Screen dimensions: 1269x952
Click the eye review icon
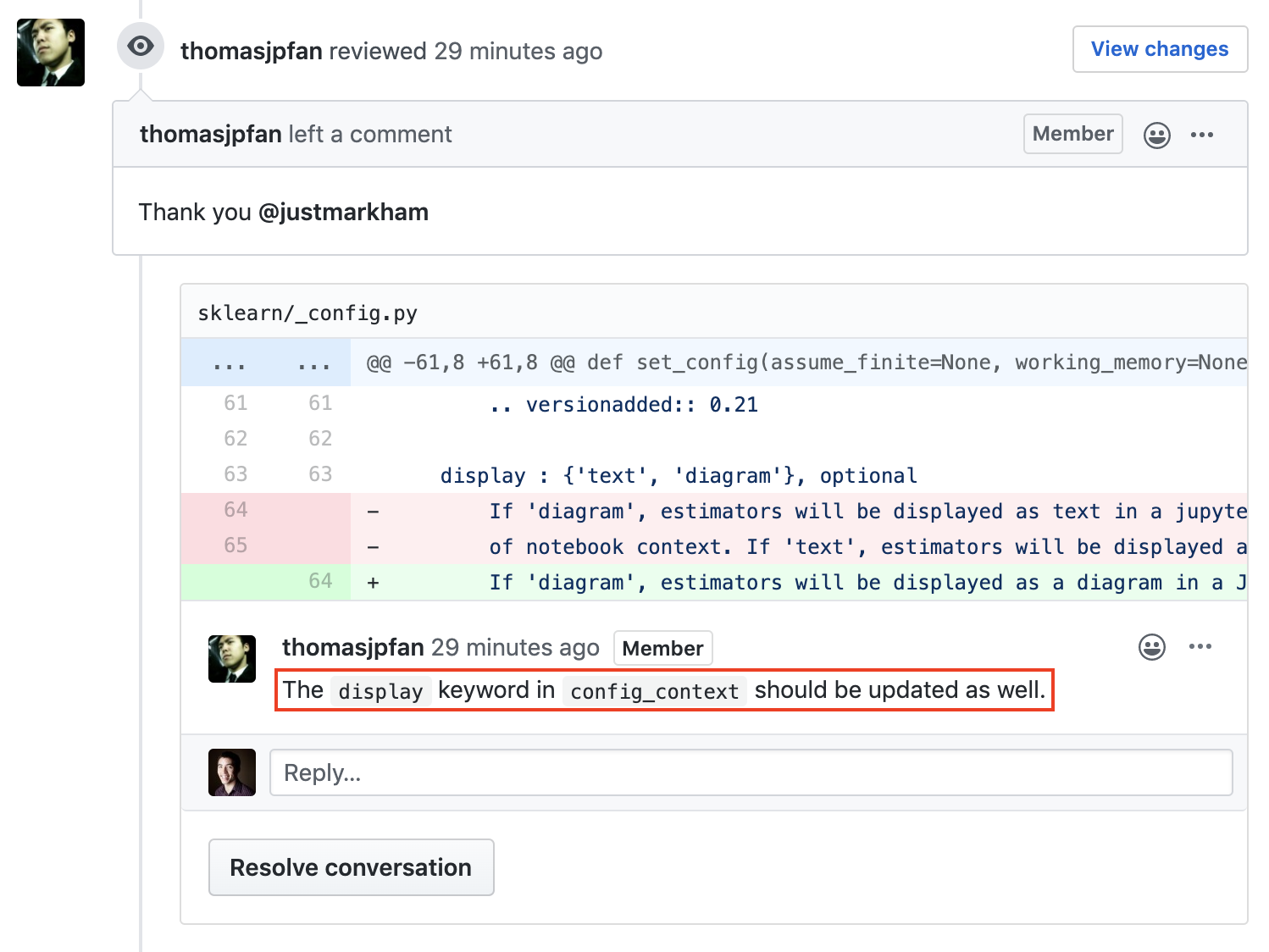pyautogui.click(x=141, y=46)
